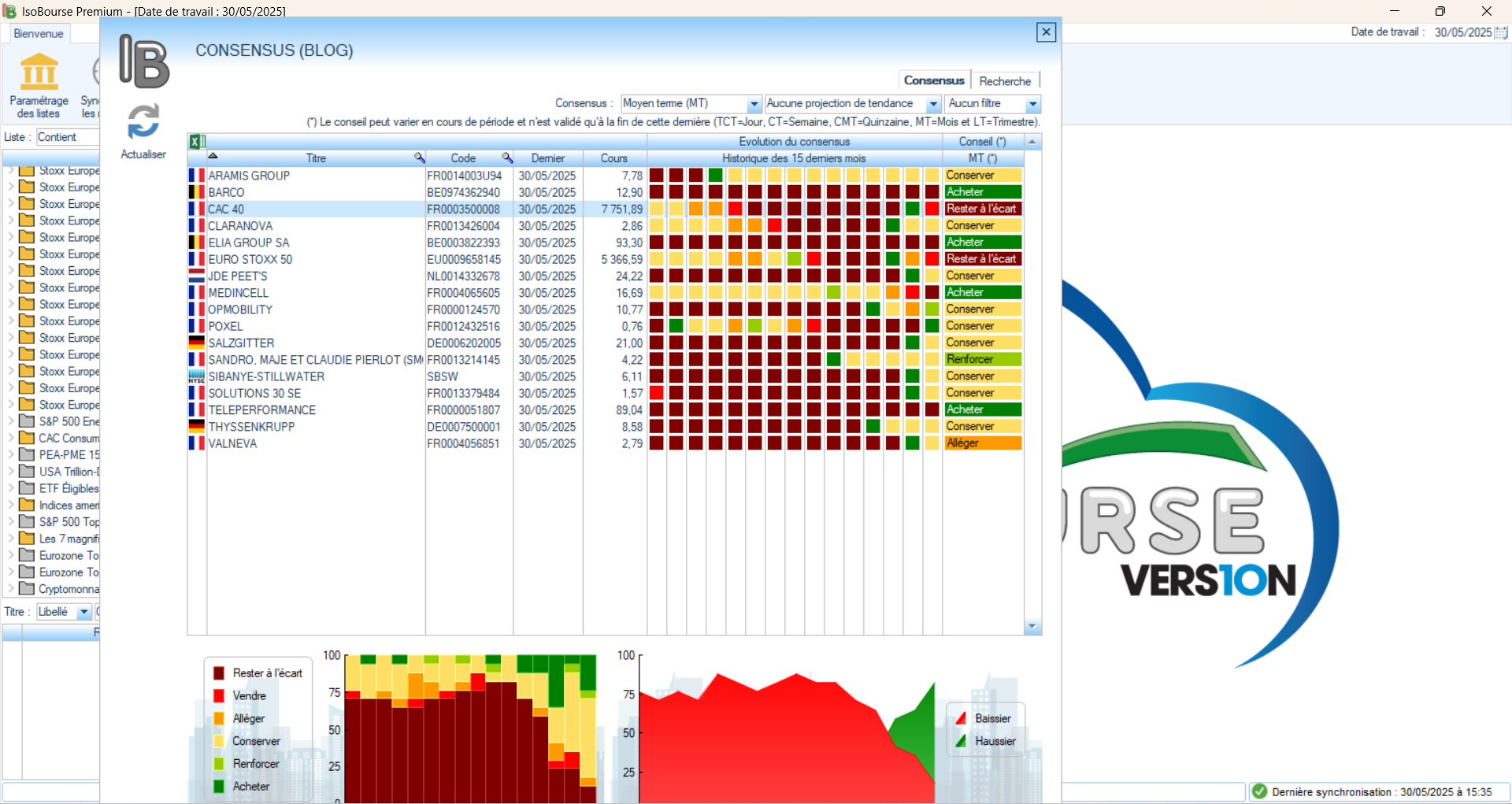Viewport: 1512px width, 804px height.
Task: Click the Haussier legend icon
Action: click(x=961, y=741)
